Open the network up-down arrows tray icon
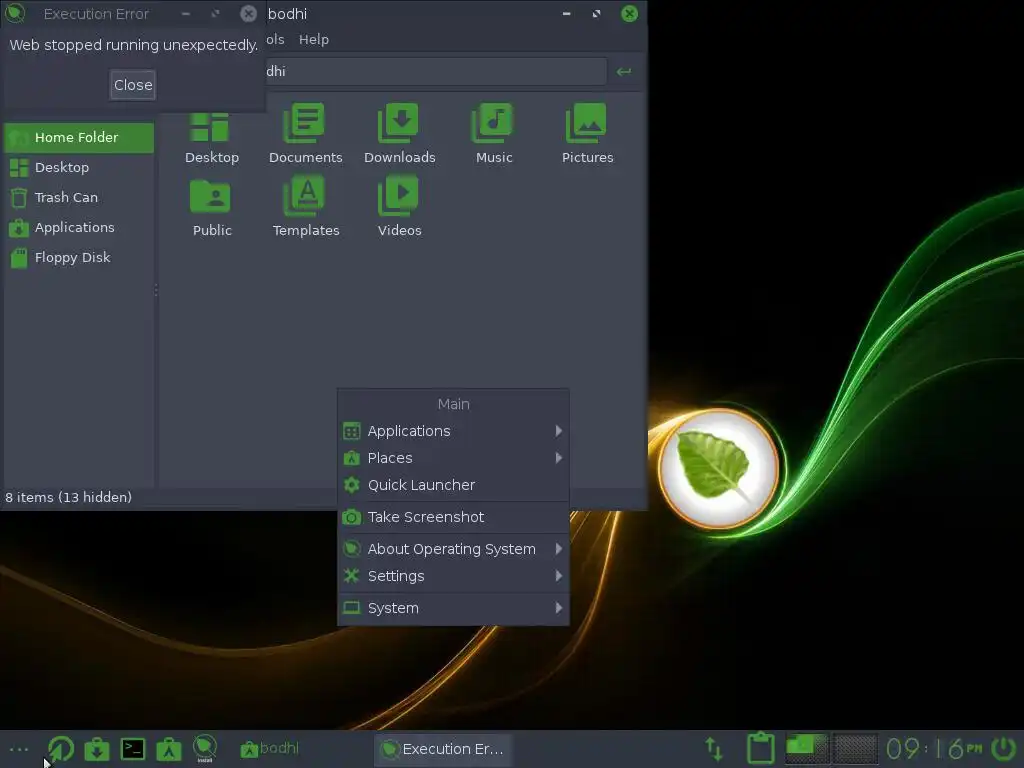Viewport: 1024px width, 768px height. coord(714,749)
